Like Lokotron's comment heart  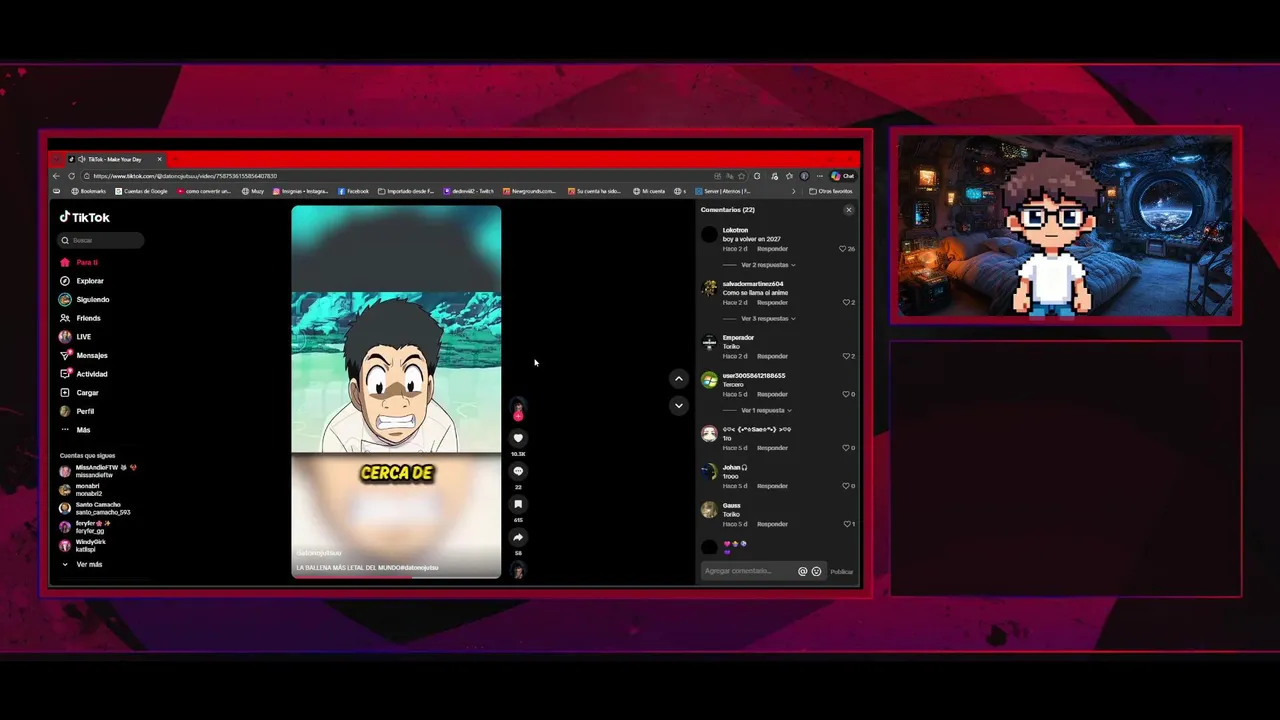point(843,248)
